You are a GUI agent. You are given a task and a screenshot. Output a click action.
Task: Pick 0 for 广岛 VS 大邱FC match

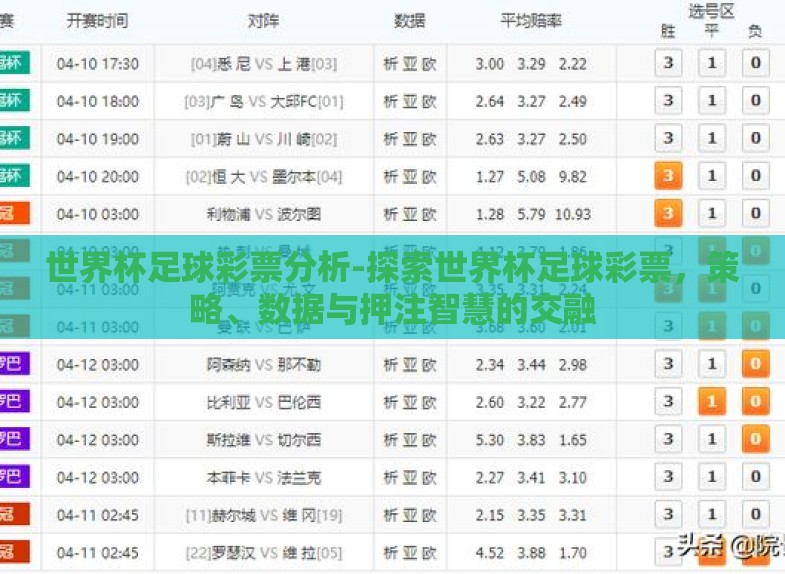point(755,101)
